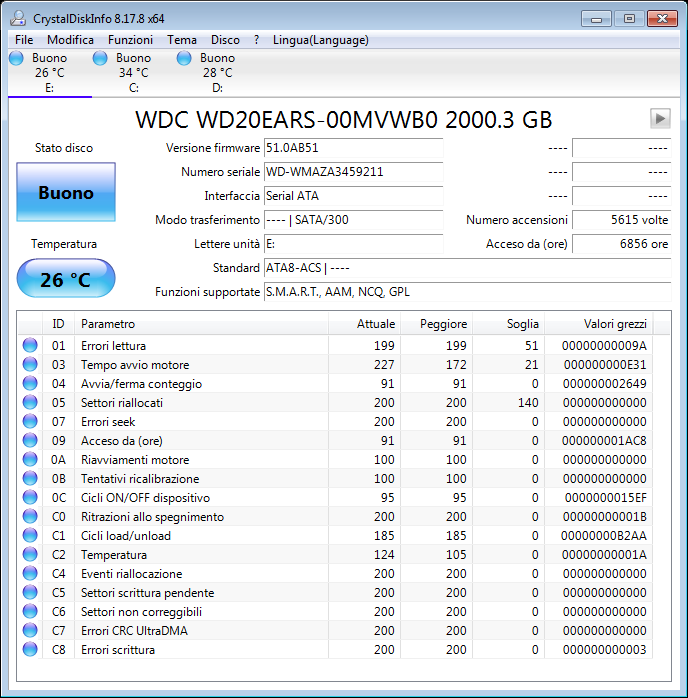This screenshot has width=688, height=698.
Task: Open the ? help menu
Action: (256, 40)
